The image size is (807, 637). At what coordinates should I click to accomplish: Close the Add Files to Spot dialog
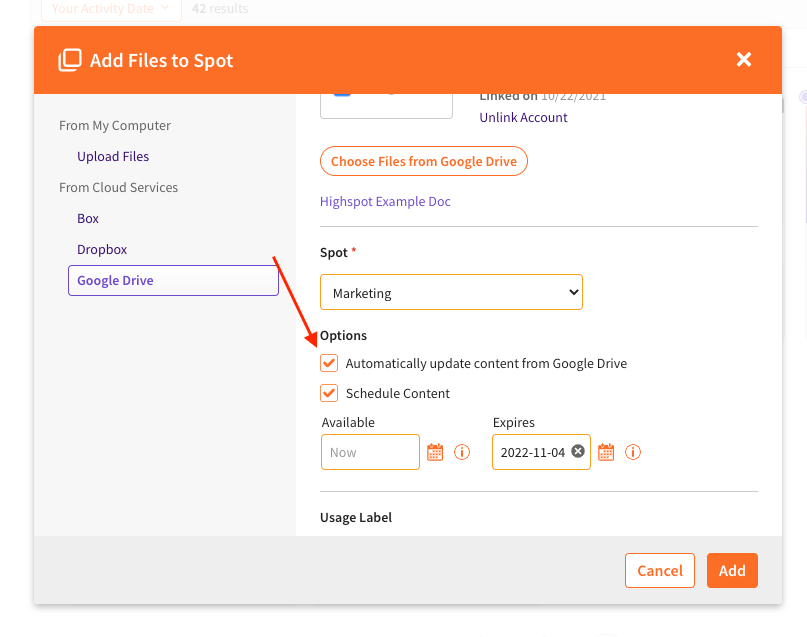point(743,60)
